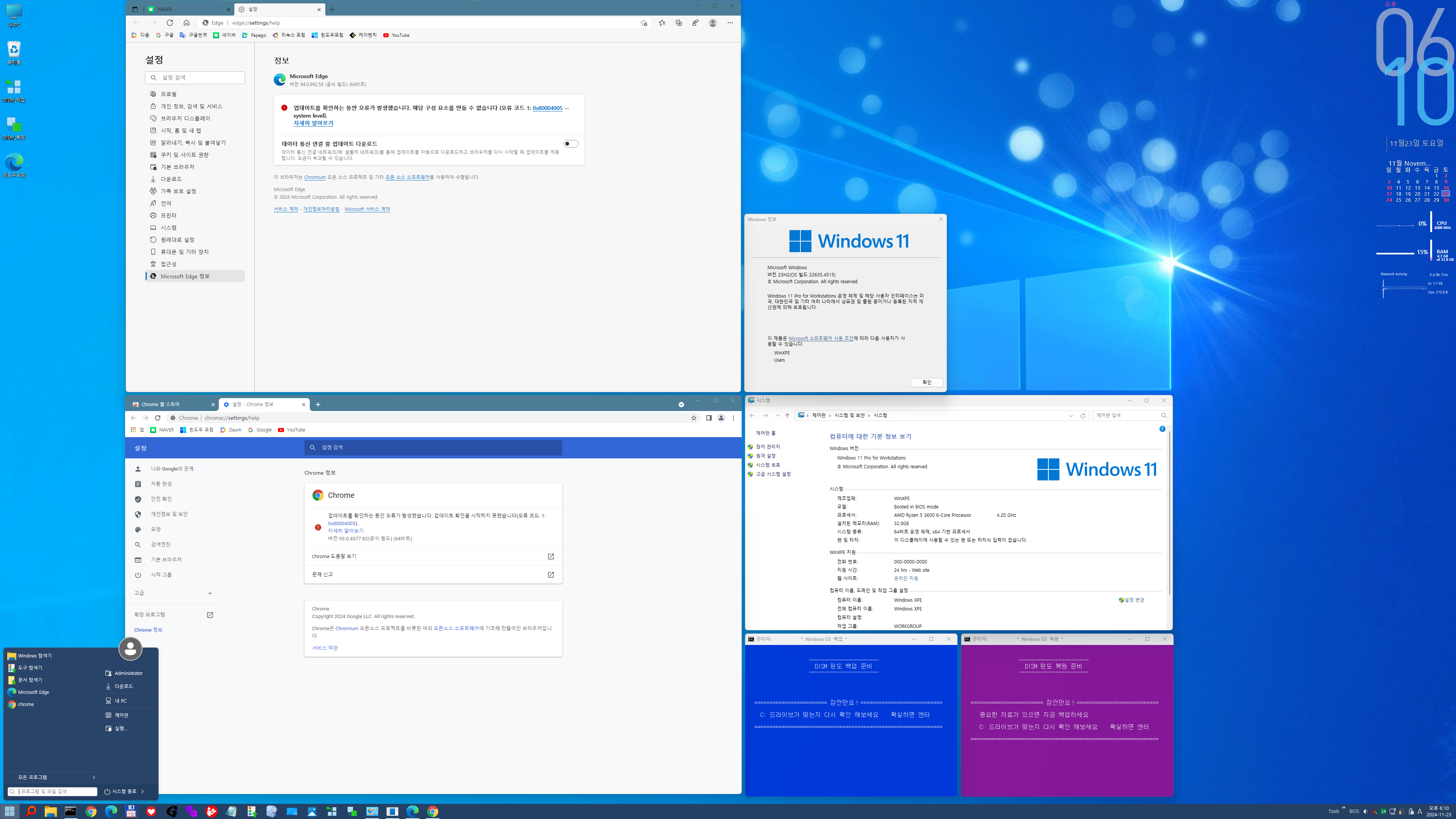
Task: Click Chrome 설정 검색 search bar
Action: tap(433, 447)
